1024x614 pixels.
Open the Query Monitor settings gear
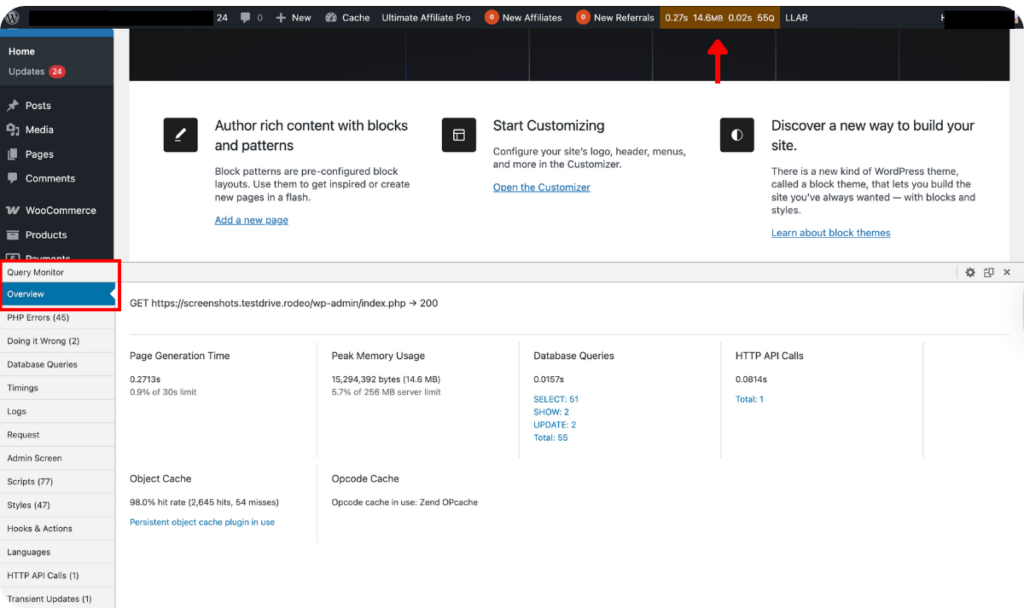(x=969, y=272)
